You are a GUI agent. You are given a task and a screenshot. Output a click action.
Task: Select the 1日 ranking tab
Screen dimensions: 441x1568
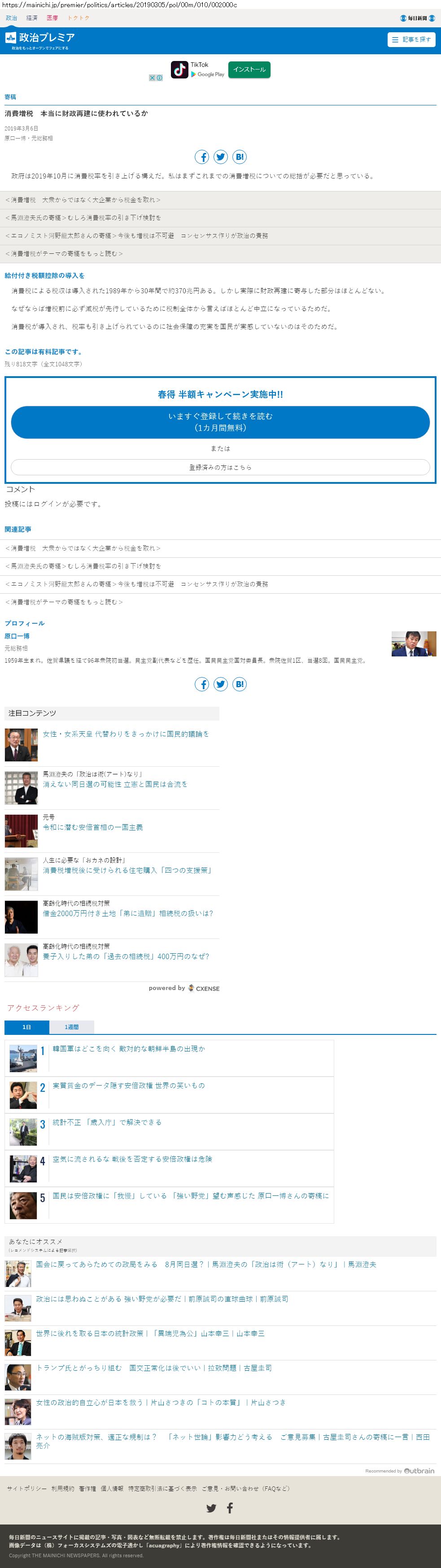click(x=27, y=1027)
